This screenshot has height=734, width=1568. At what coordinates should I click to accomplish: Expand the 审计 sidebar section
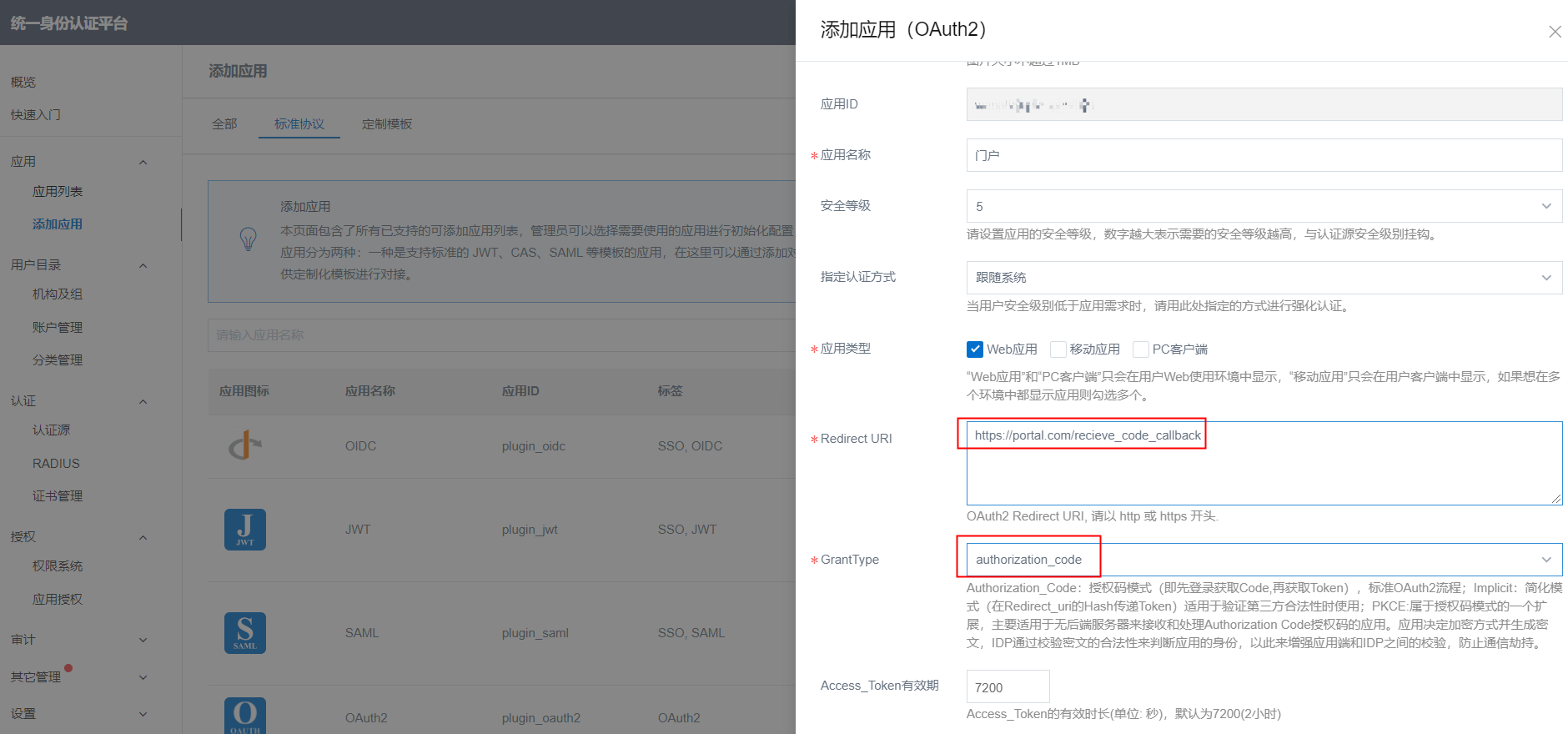point(143,640)
